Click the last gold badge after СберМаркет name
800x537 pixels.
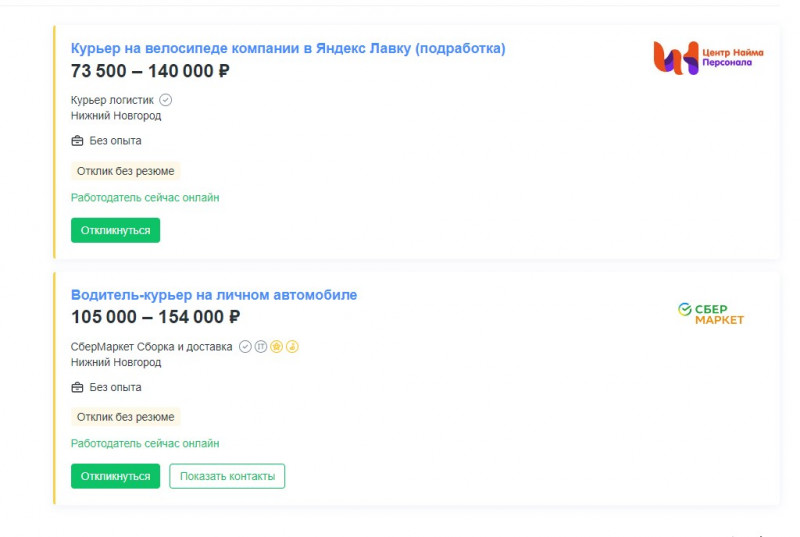pyautogui.click(x=292, y=347)
